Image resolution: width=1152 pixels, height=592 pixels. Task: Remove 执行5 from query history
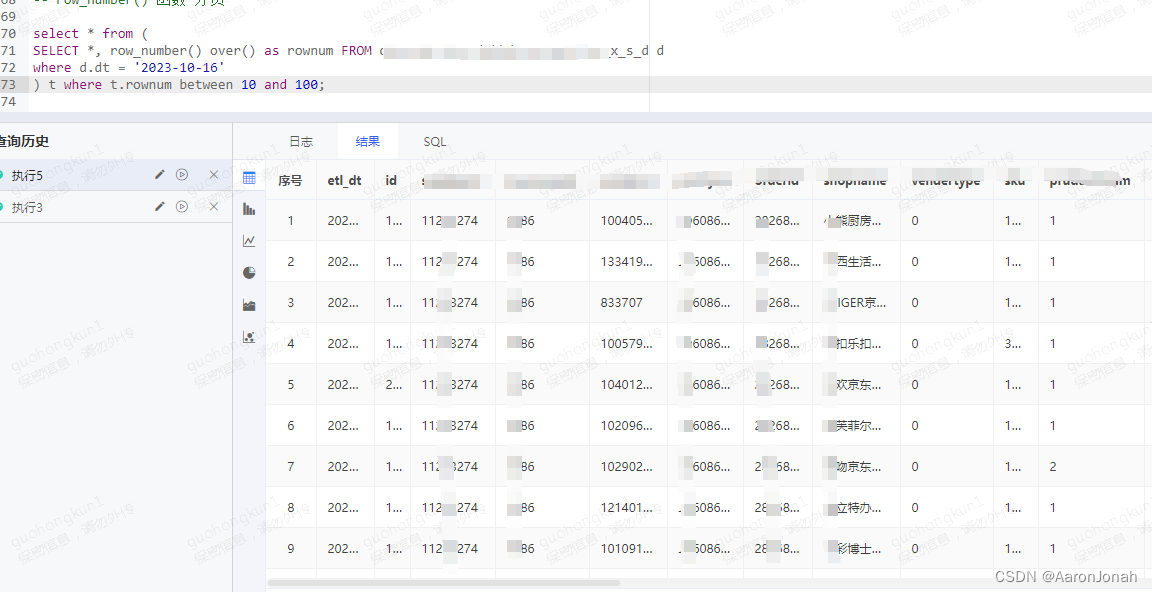213,174
